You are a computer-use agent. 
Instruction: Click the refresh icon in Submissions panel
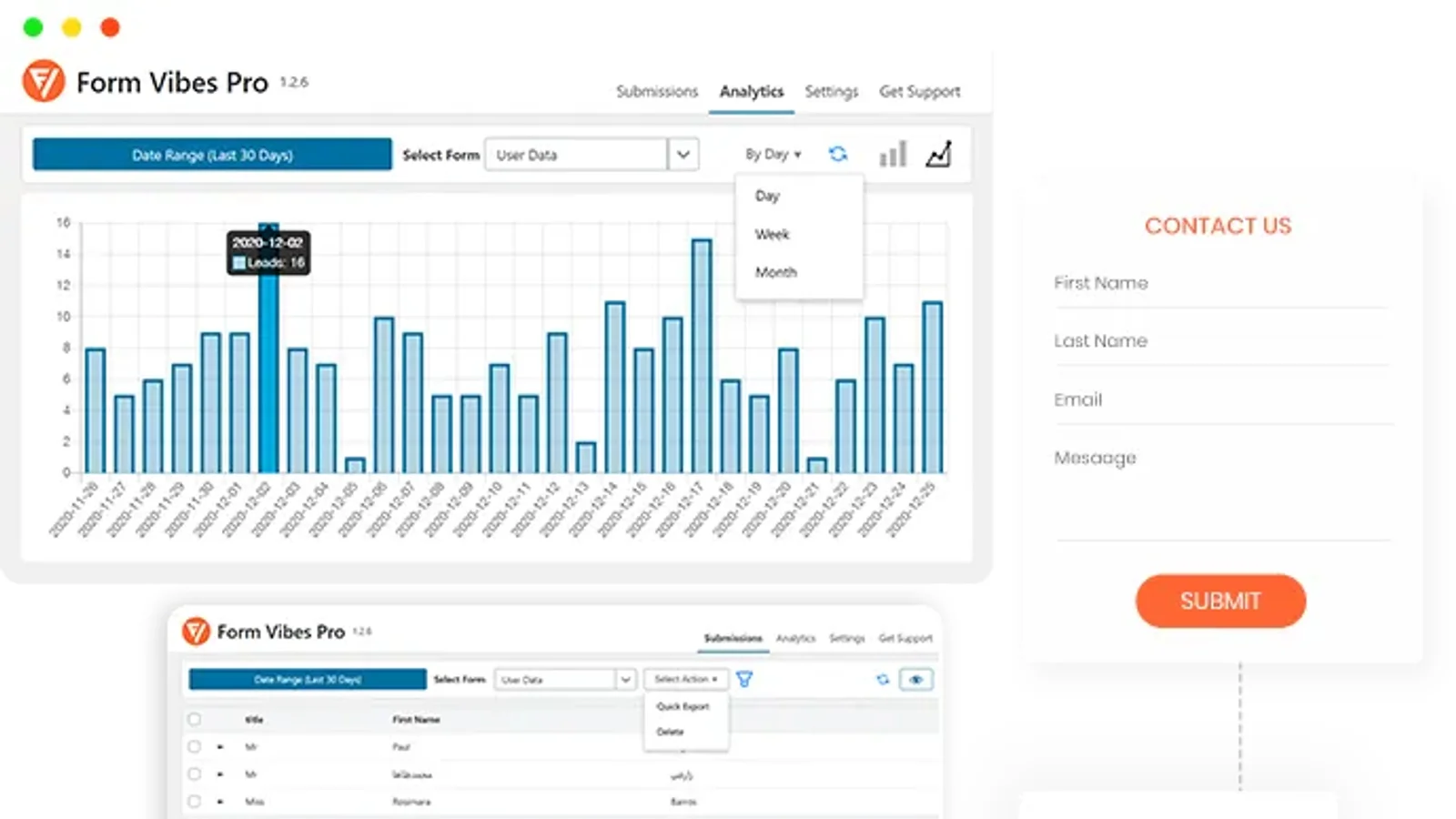(x=882, y=680)
